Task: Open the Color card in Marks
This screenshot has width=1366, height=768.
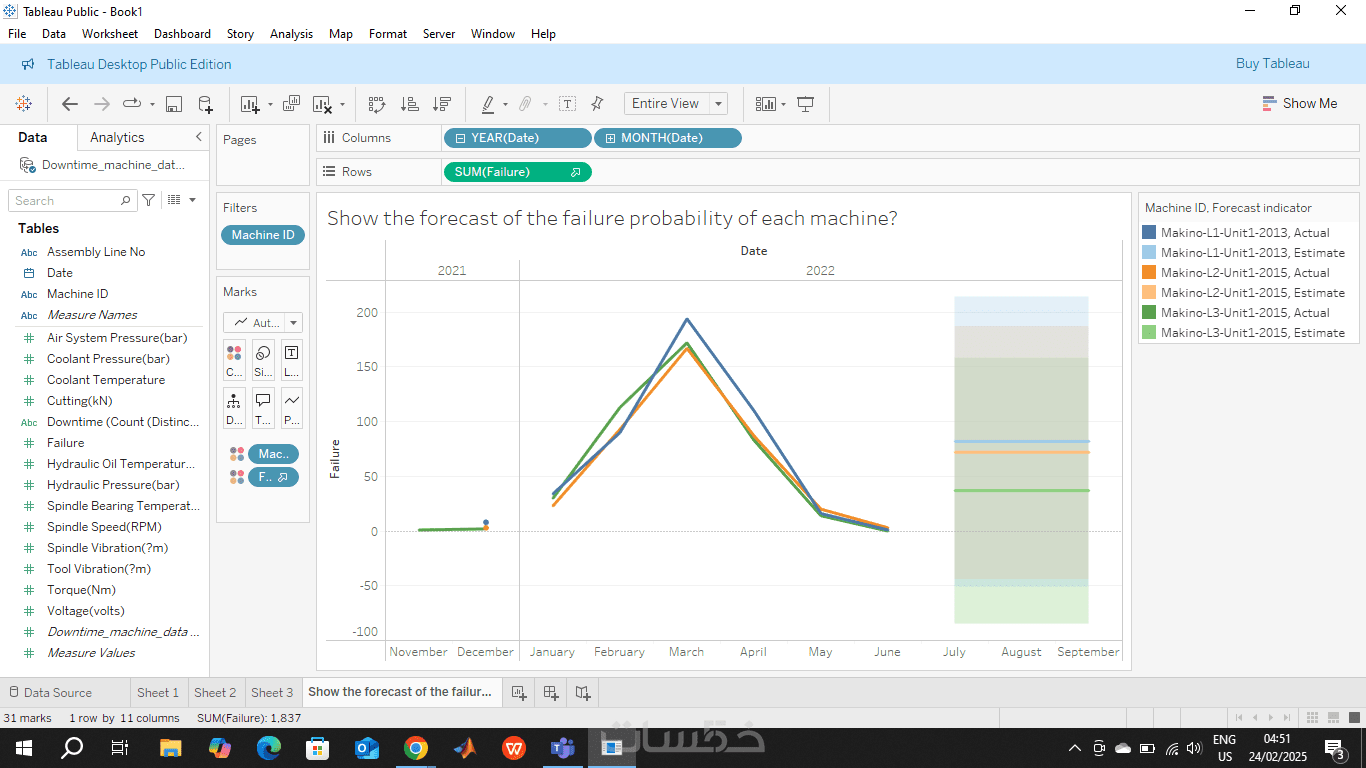Action: [x=234, y=360]
